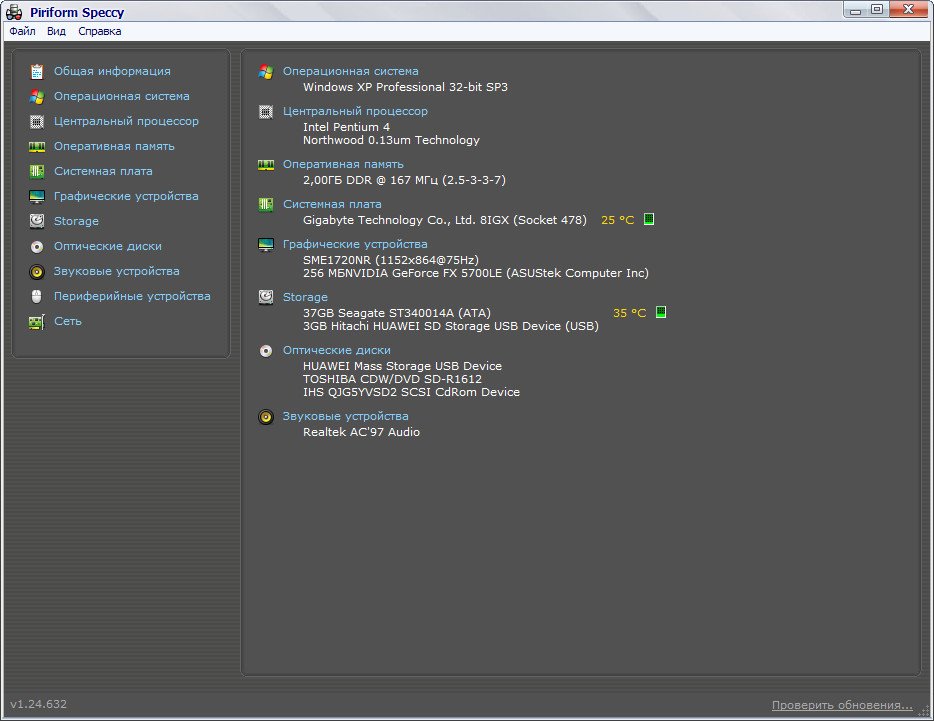Open Оперативная память heading in summary
Viewport: 934px width, 721px height.
[x=343, y=164]
